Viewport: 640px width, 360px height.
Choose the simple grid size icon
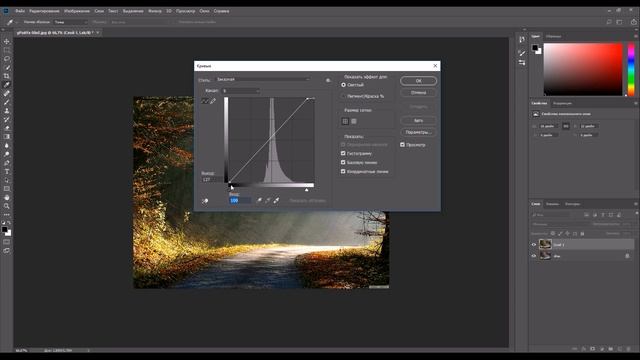pos(345,121)
